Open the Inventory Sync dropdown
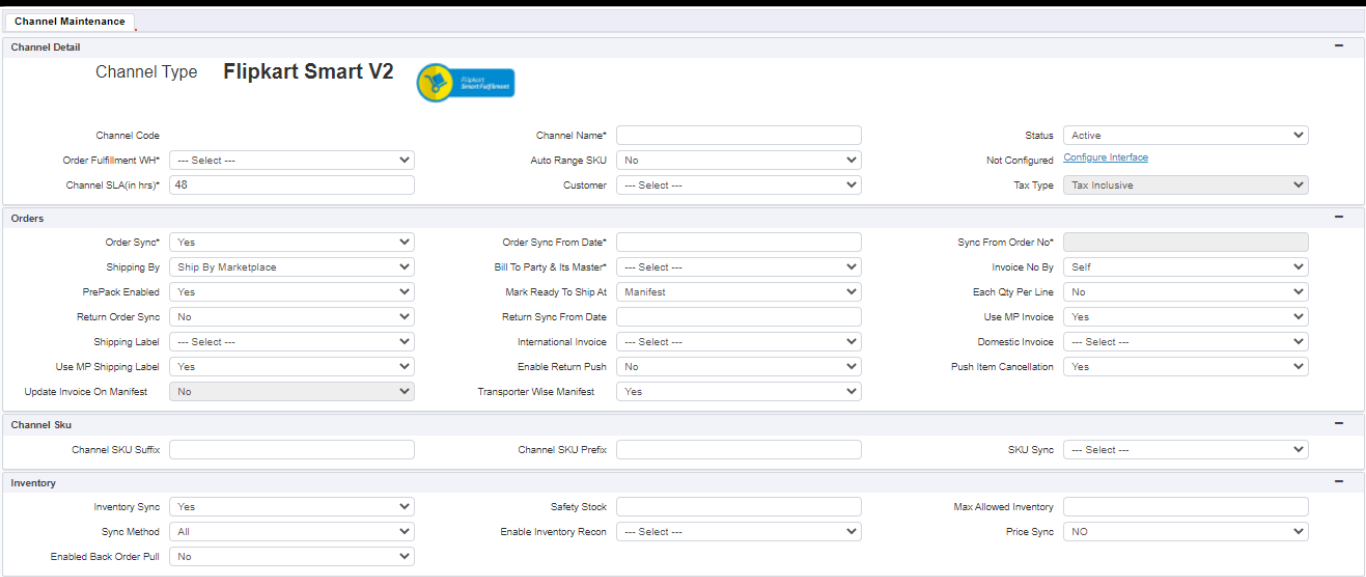1366x577 pixels. click(291, 507)
